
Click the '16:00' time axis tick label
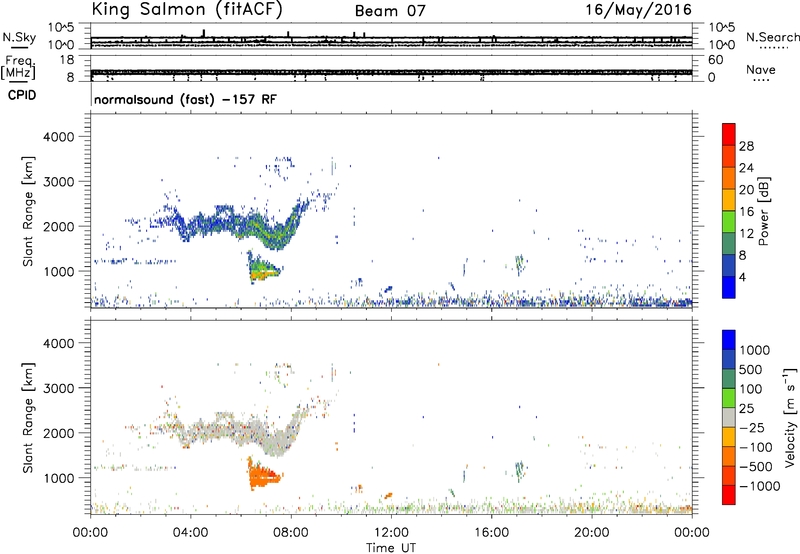491,533
